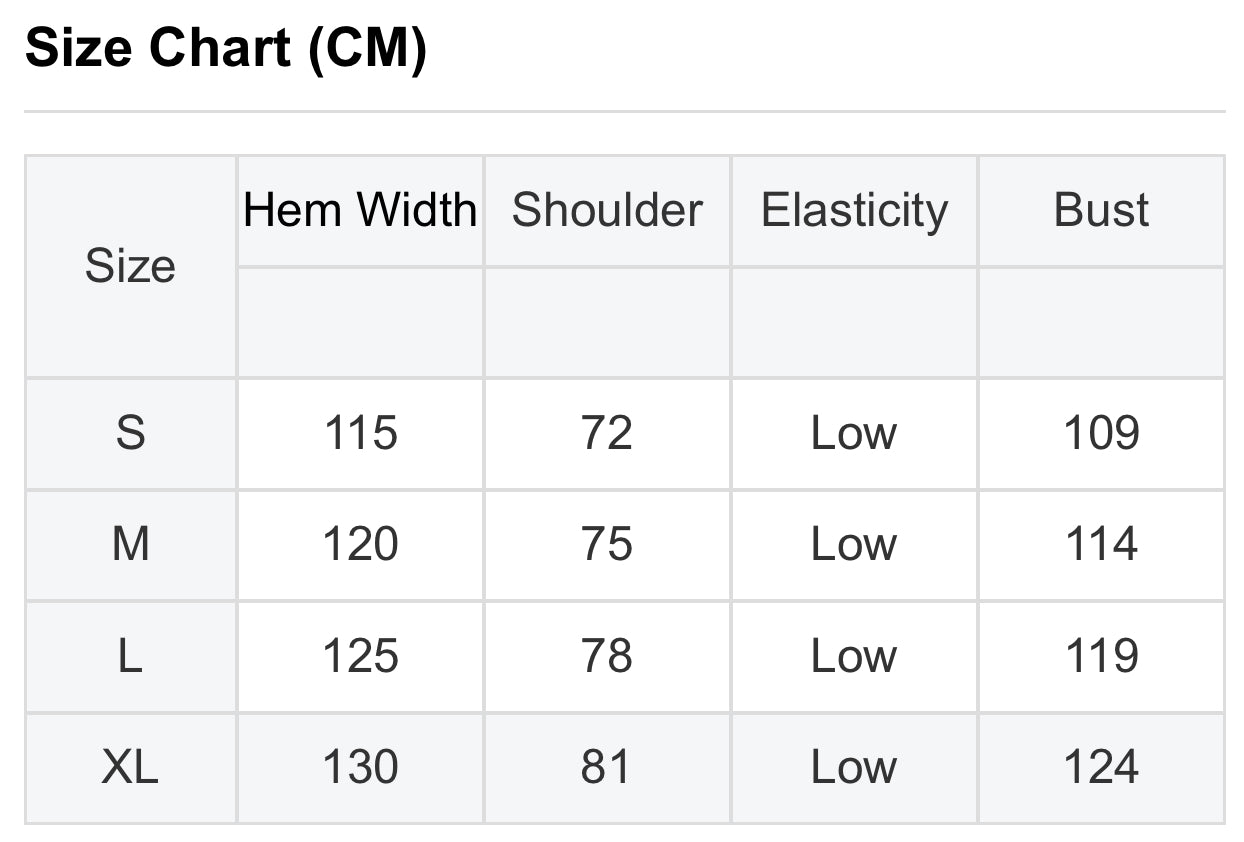The width and height of the screenshot is (1244, 842).
Task: Click bust value 109
Action: point(1101,434)
